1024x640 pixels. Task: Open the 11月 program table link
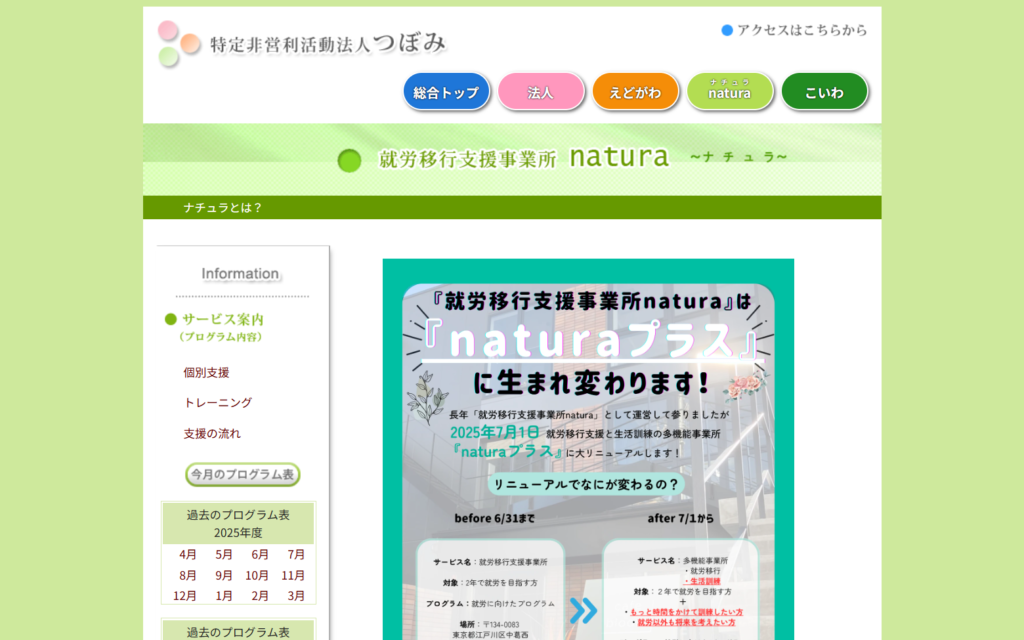(293, 575)
